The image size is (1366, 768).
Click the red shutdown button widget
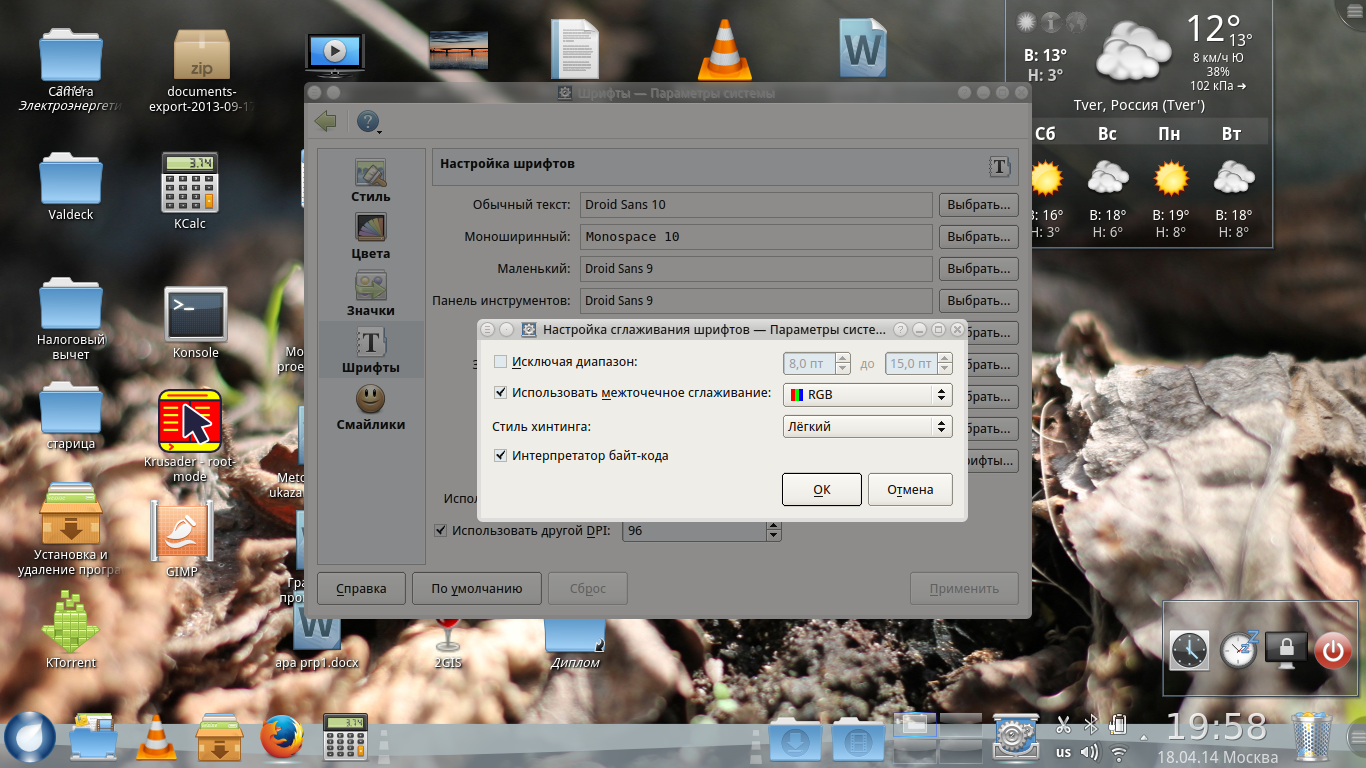1331,651
